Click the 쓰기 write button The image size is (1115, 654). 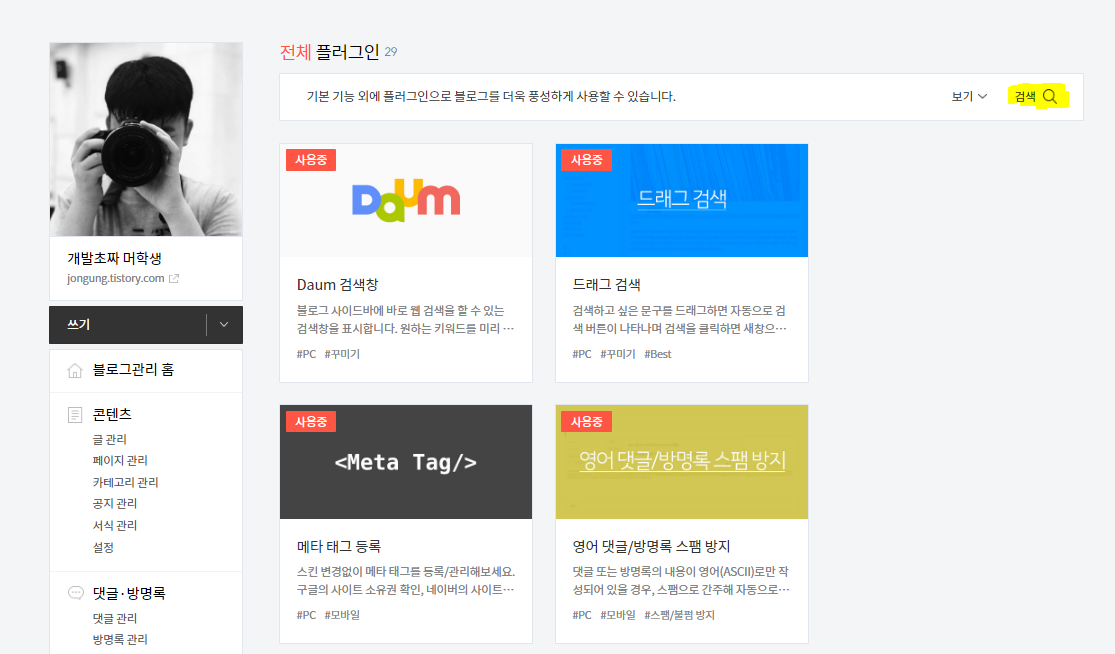128,325
